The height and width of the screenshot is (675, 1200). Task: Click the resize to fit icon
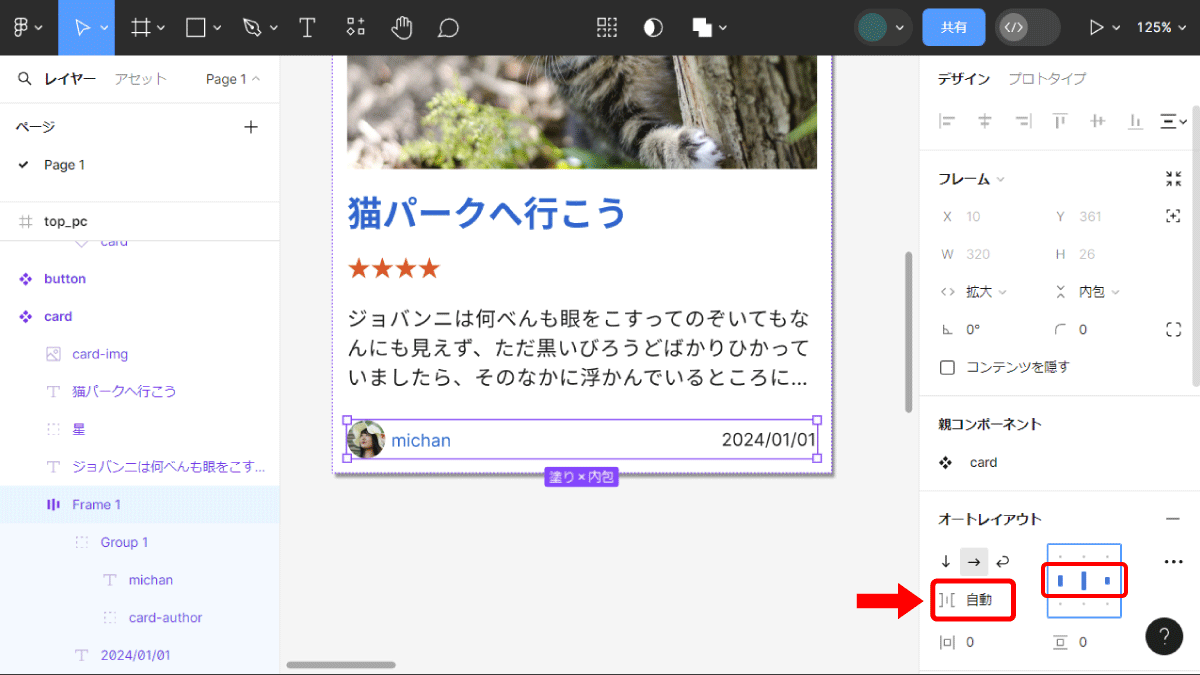(x=1174, y=179)
